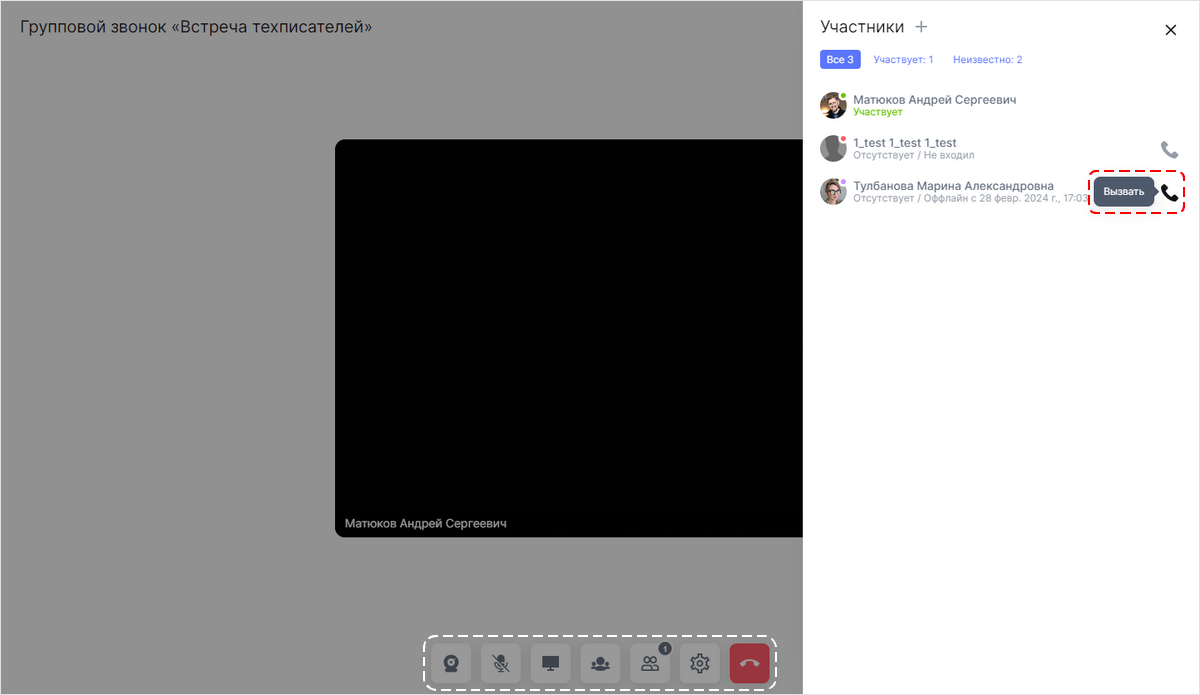
Task: Call 1_test 1_test 1_test with the phone icon
Action: (x=1169, y=150)
